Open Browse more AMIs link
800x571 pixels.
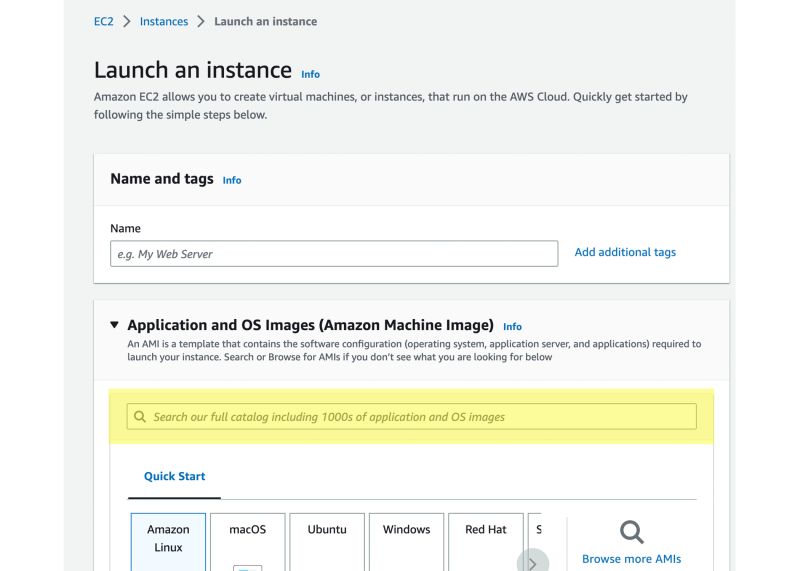pyautogui.click(x=632, y=559)
